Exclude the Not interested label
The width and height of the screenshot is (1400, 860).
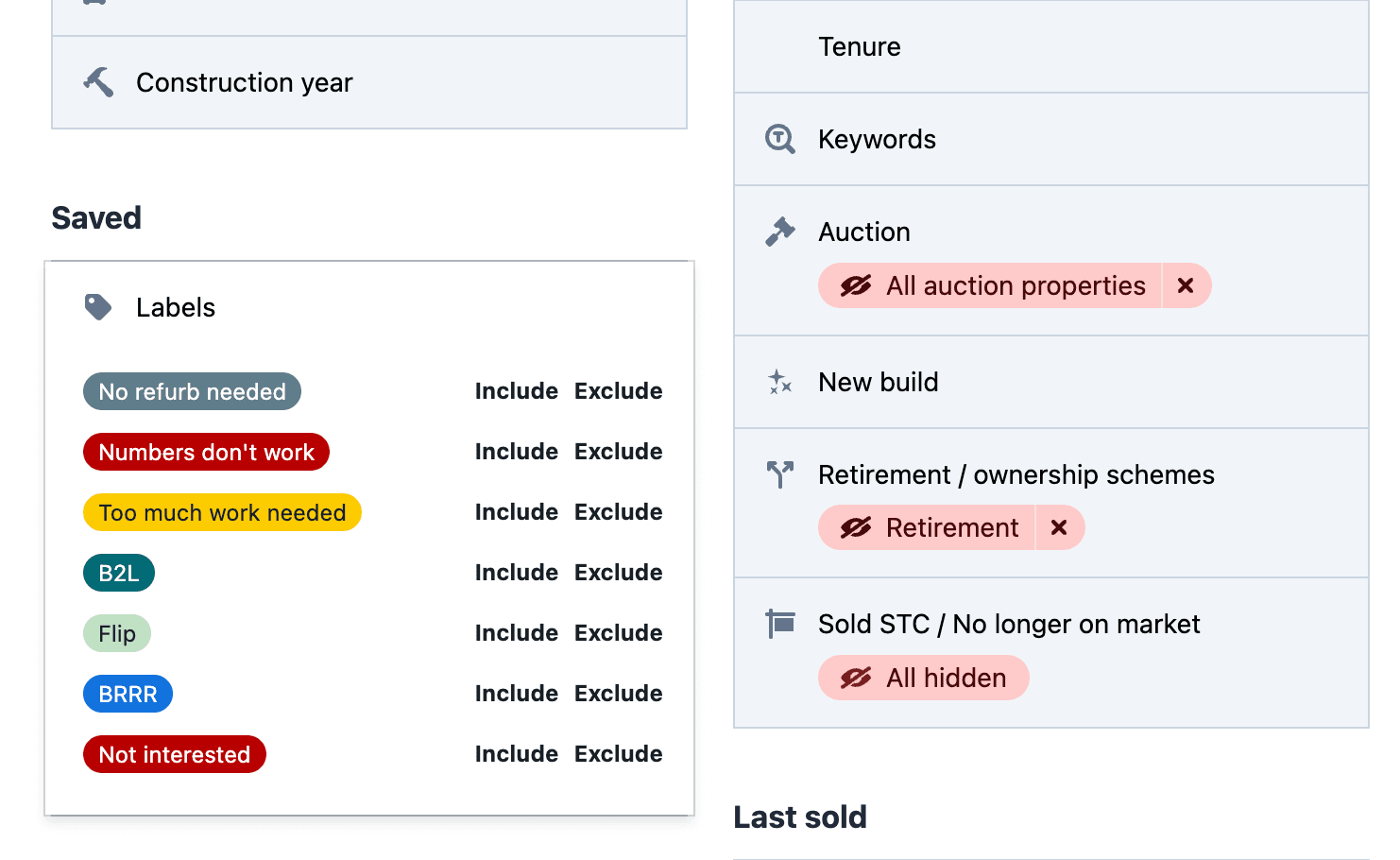[x=618, y=753]
